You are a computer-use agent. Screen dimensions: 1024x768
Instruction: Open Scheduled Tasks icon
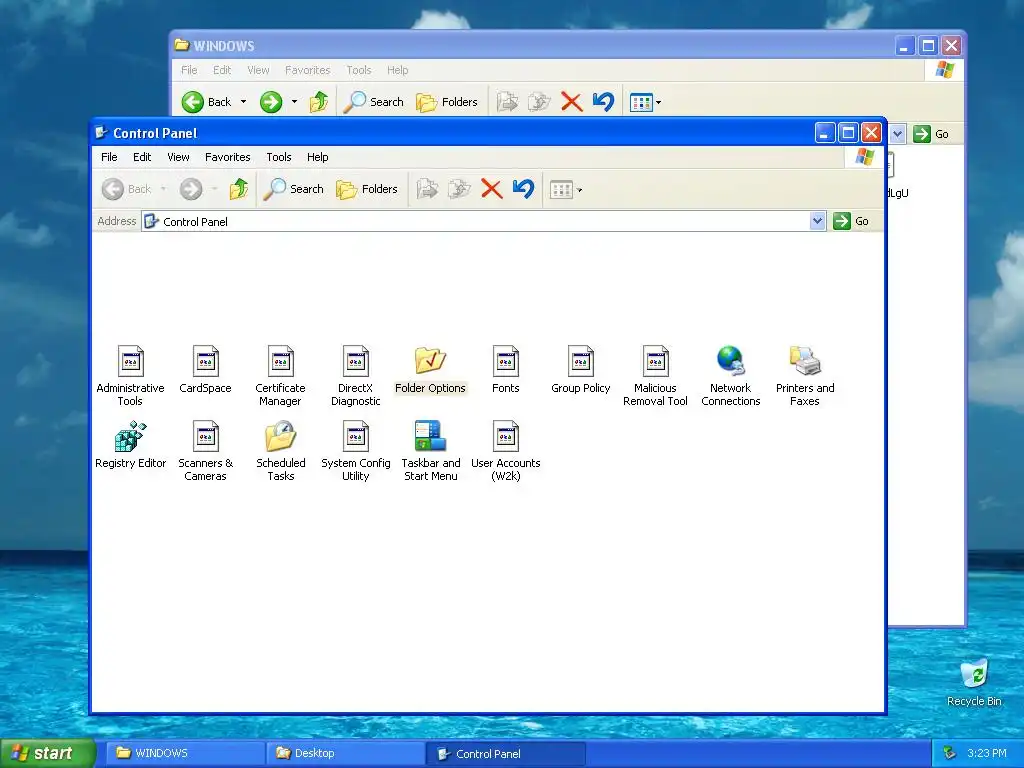280,451
